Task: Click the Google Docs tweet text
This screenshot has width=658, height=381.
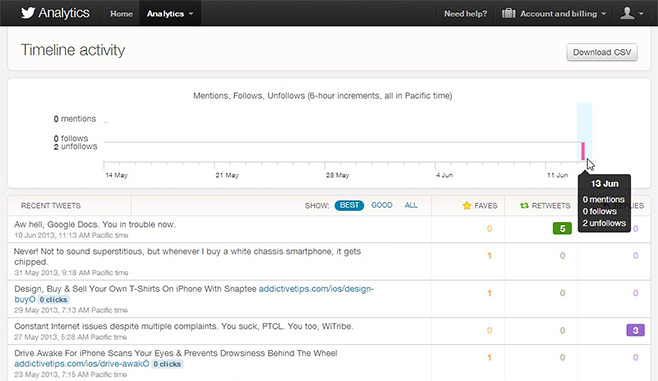Action: 95,224
